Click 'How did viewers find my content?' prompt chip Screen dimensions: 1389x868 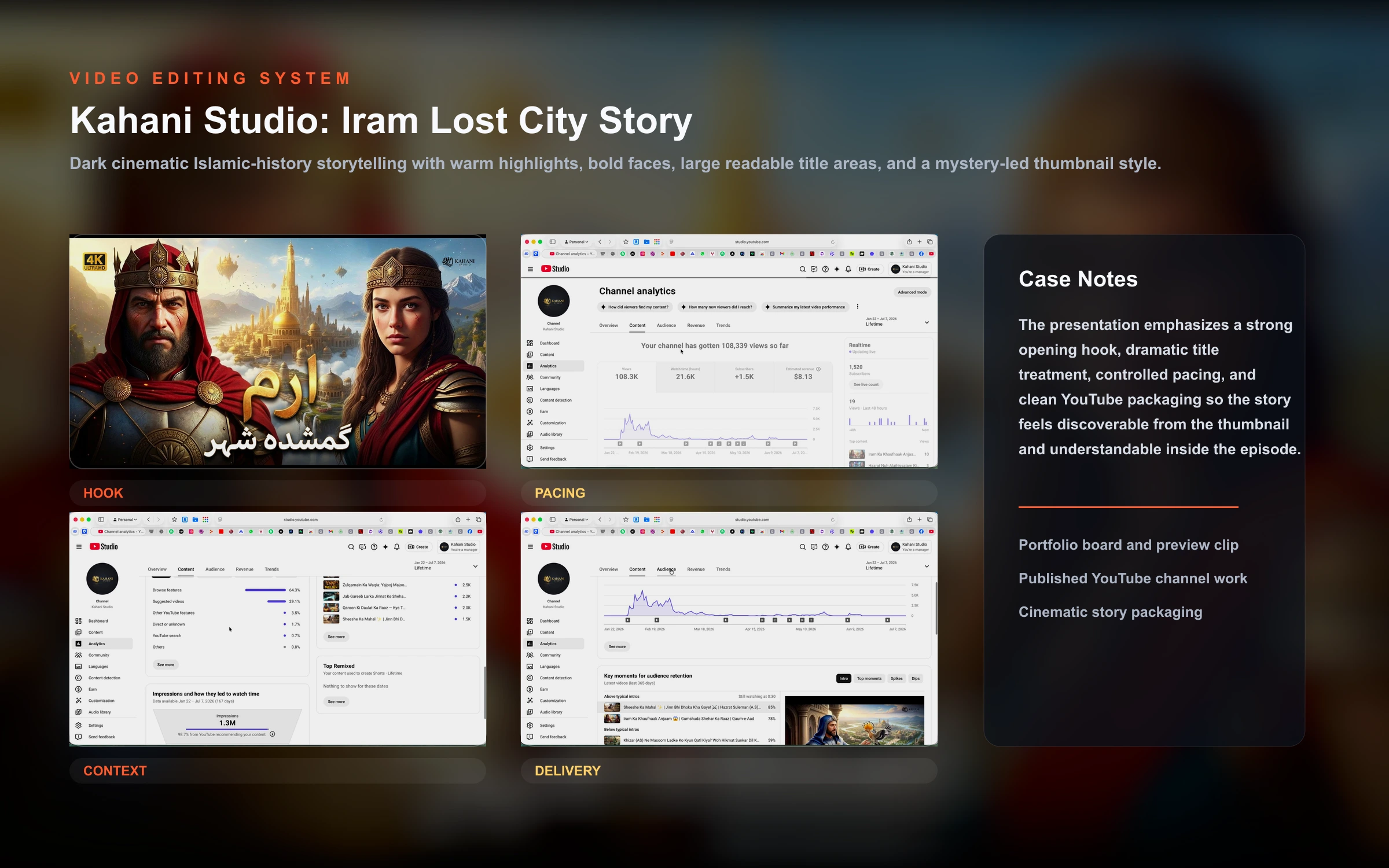click(x=635, y=307)
